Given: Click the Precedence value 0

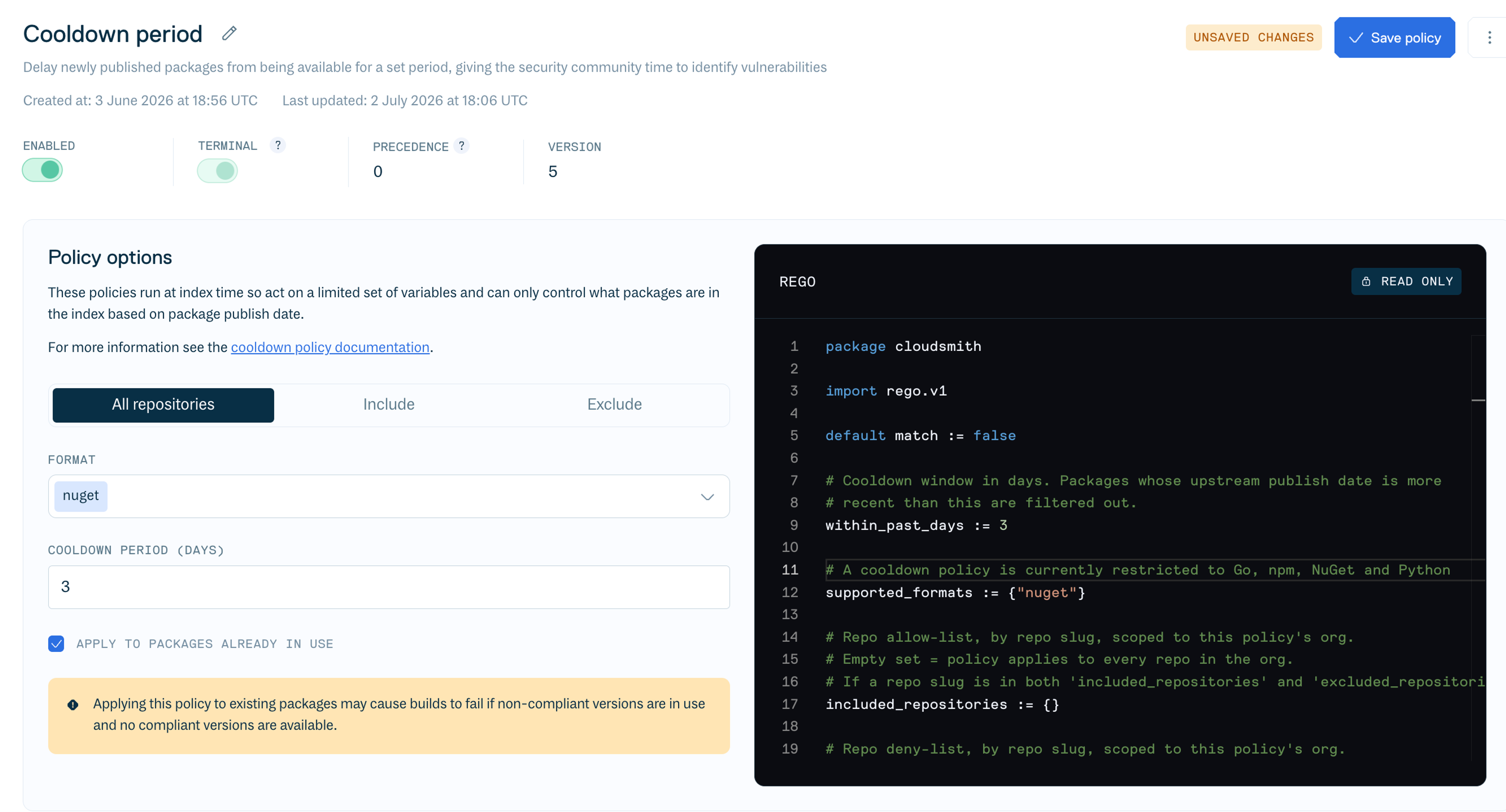Looking at the screenshot, I should click(378, 171).
